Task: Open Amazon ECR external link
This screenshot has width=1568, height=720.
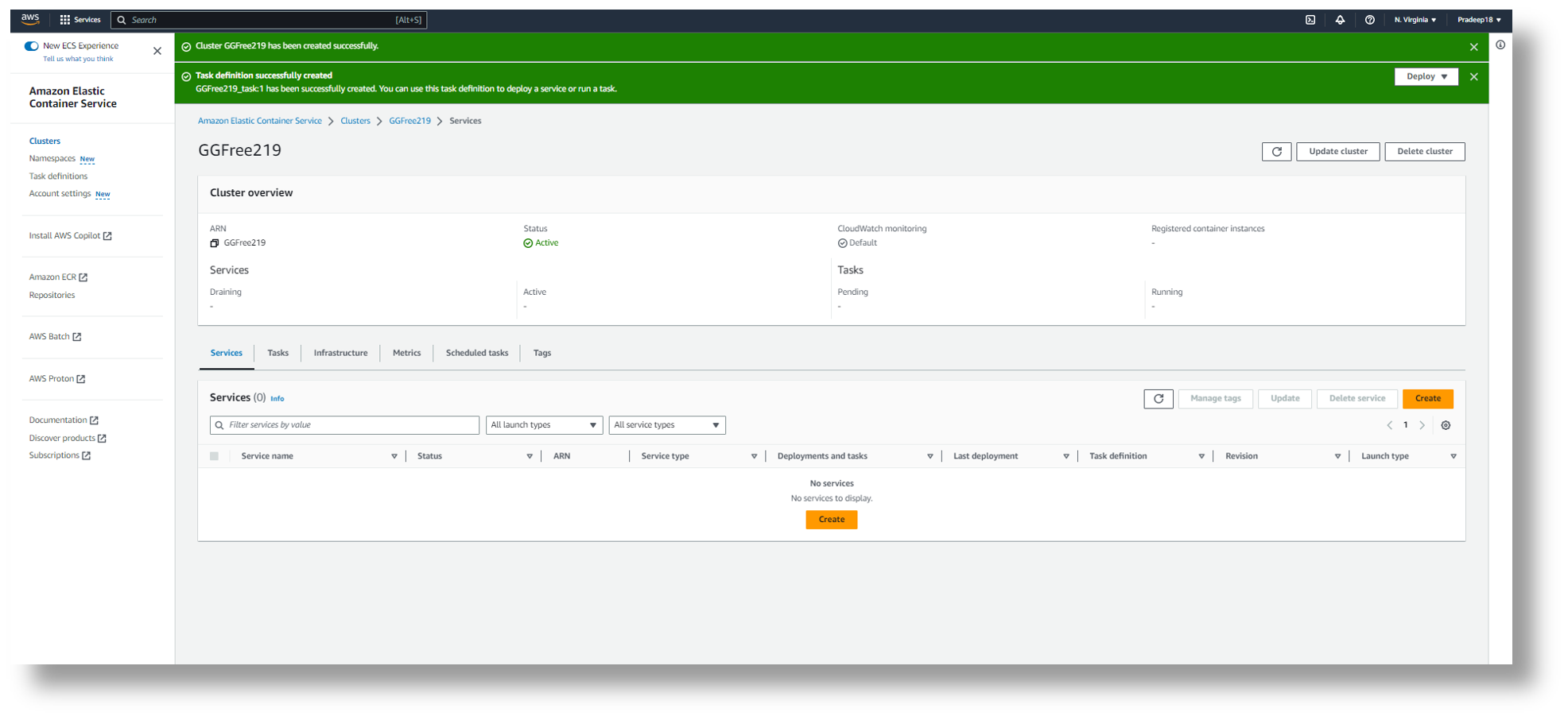Action: [x=59, y=277]
